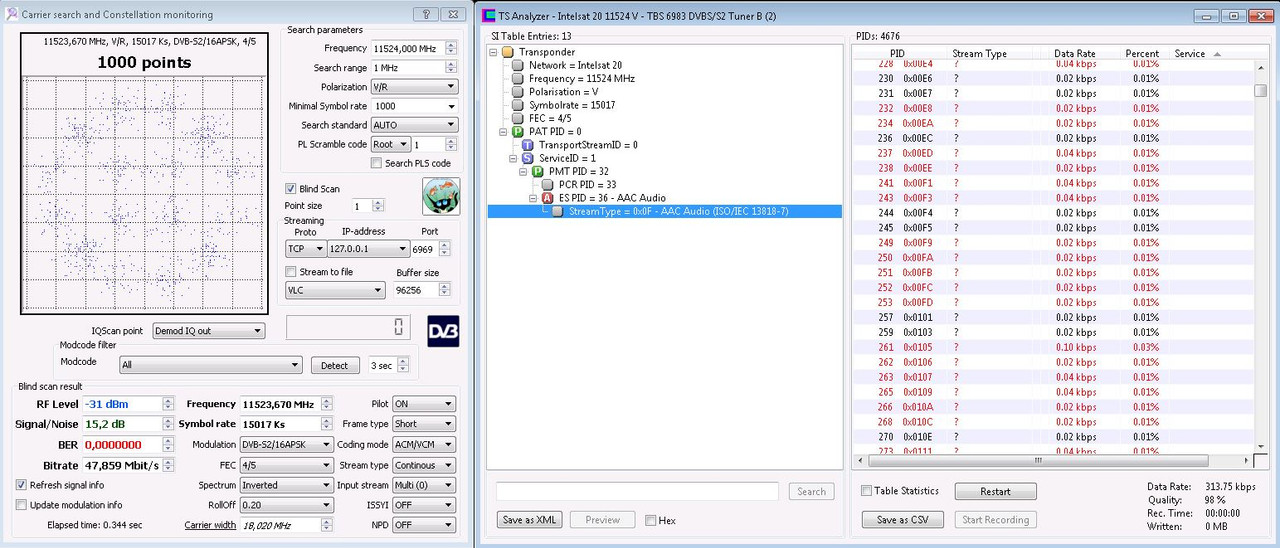Viewport: 1280px width, 548px height.
Task: Select the Symbolrate = 15017 node icon
Action: [x=518, y=105]
